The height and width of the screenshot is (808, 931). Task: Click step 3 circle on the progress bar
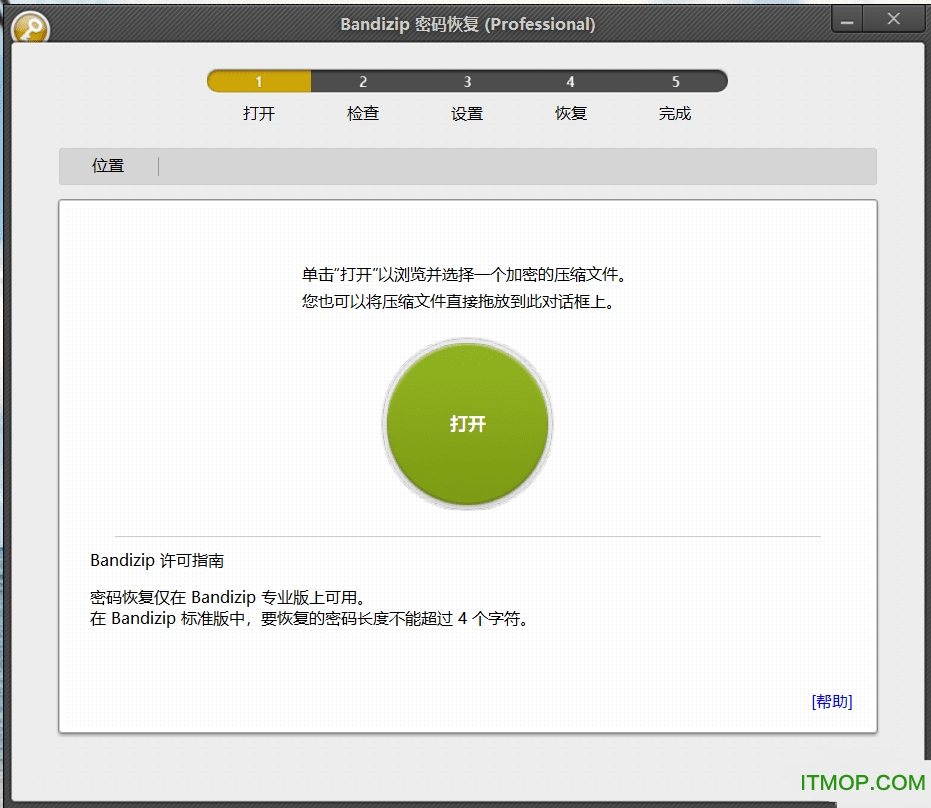(467, 81)
